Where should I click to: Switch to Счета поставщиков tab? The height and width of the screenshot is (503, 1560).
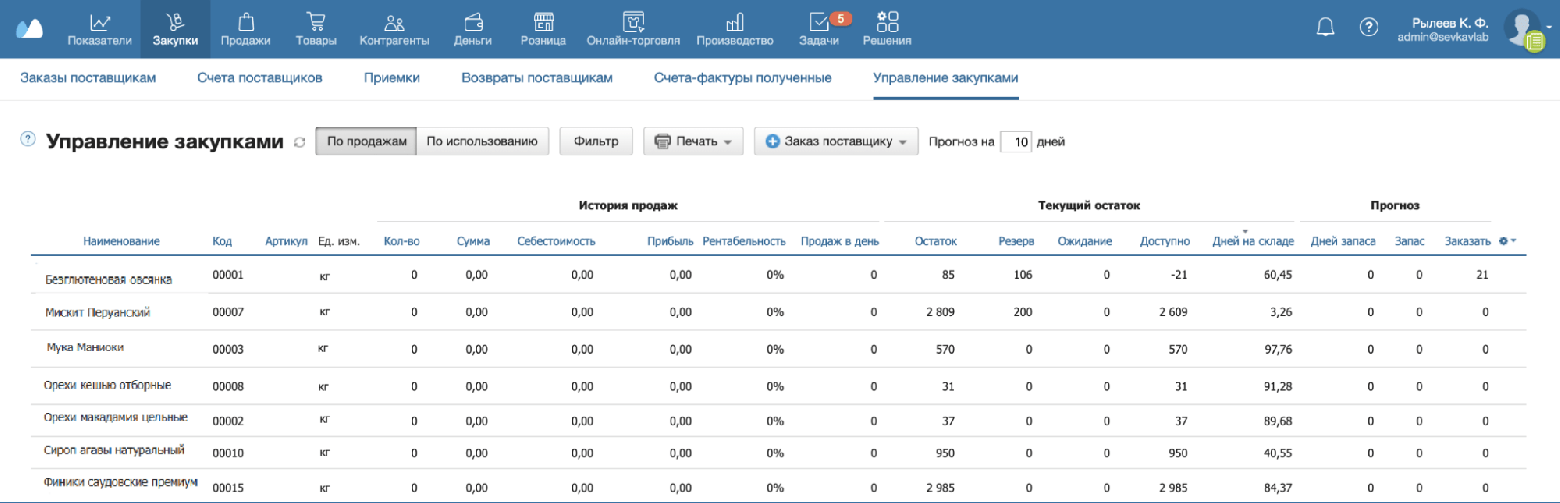[x=260, y=77]
